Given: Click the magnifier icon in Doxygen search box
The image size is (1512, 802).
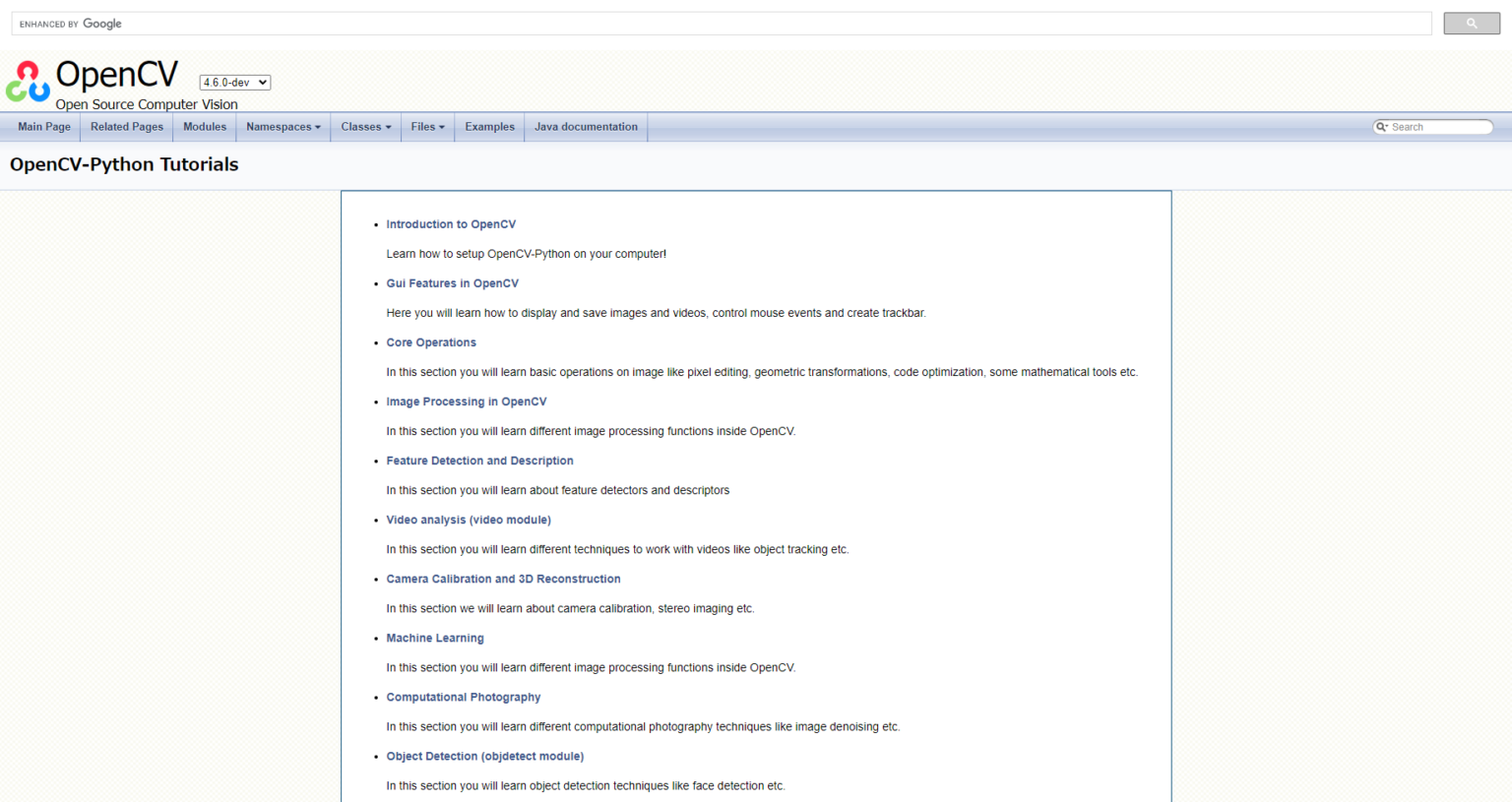Looking at the screenshot, I should pos(1382,127).
